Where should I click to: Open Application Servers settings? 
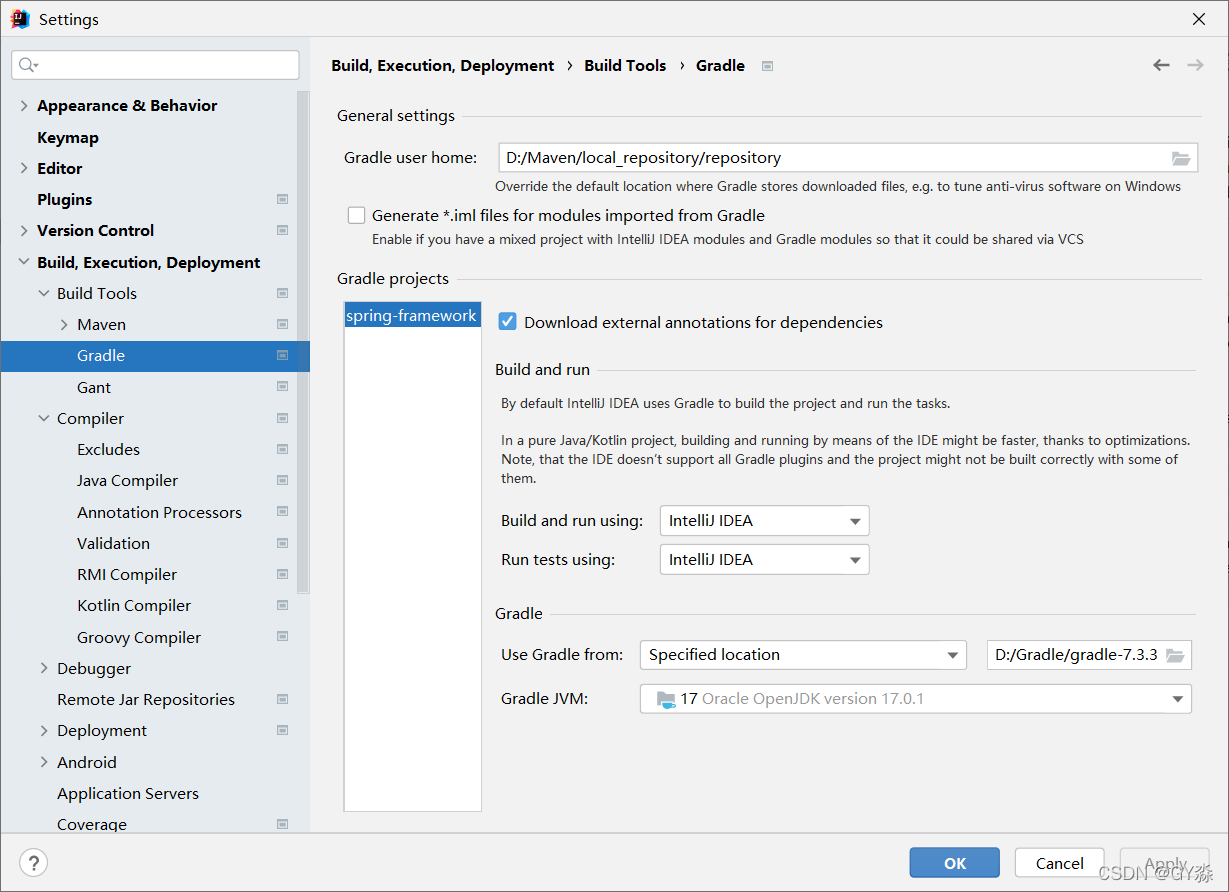click(x=128, y=794)
